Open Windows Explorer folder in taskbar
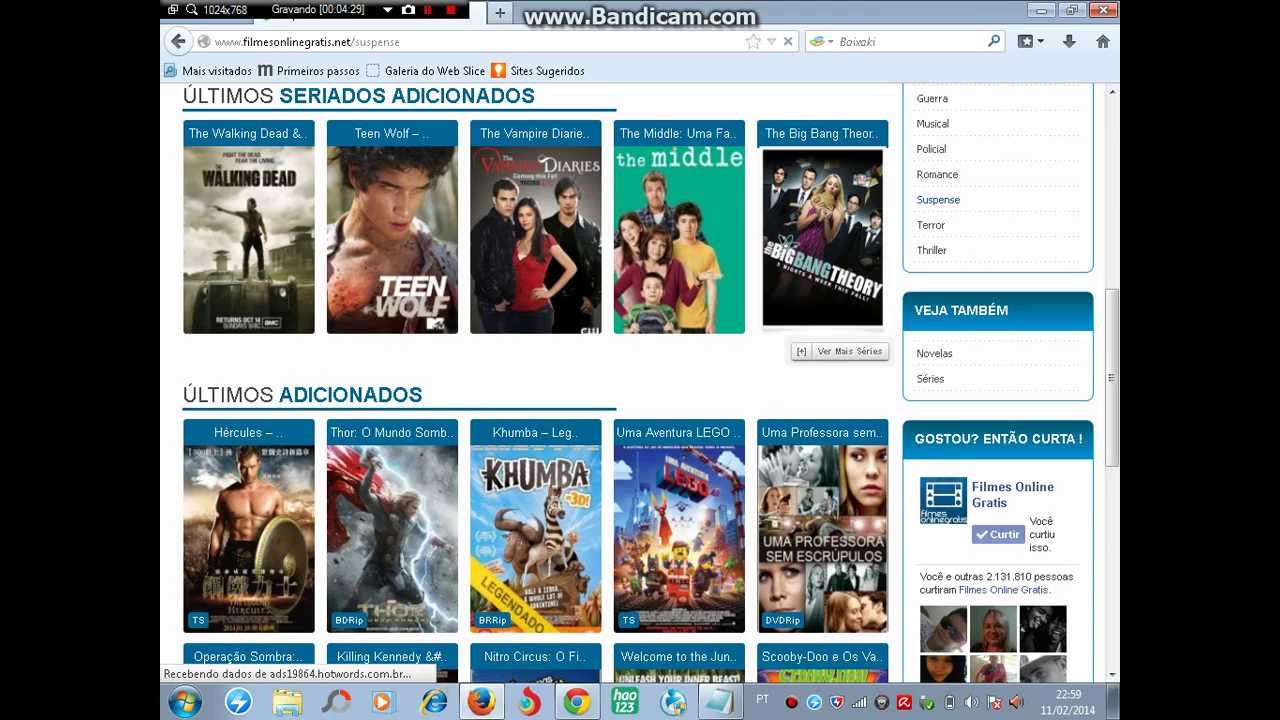This screenshot has width=1280, height=720. [x=287, y=702]
